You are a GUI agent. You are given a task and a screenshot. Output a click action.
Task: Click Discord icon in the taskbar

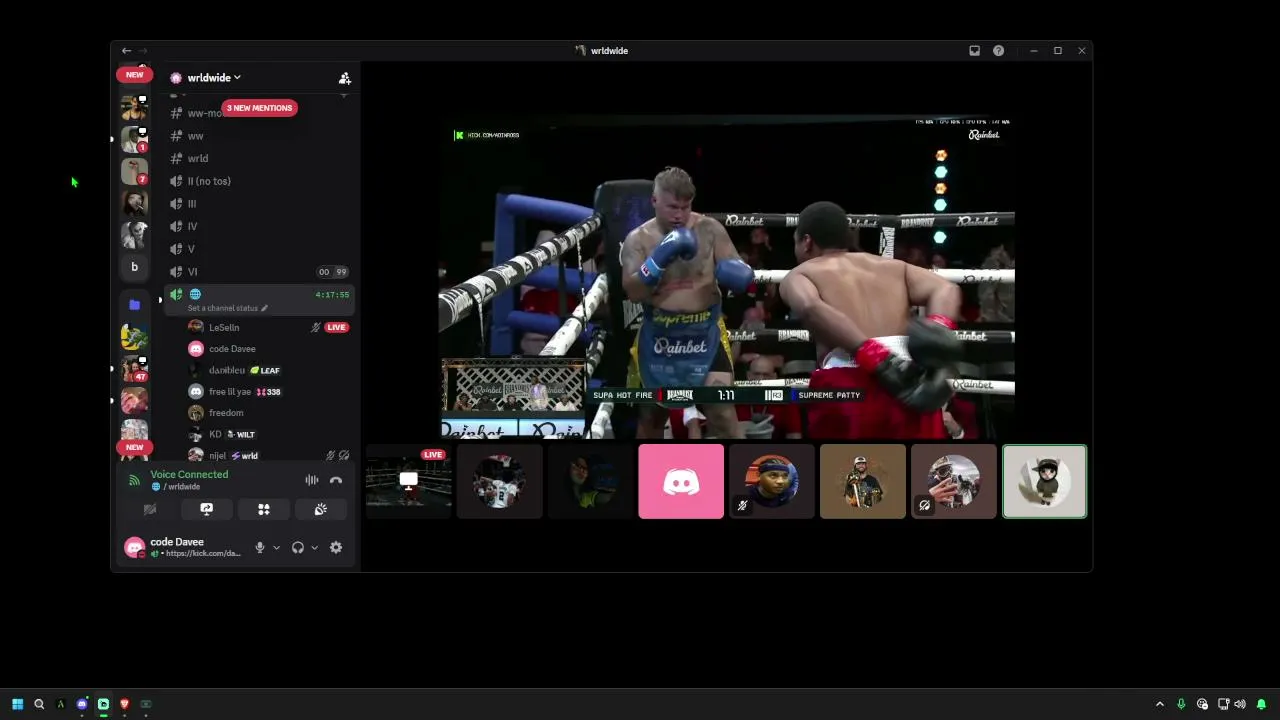point(82,704)
